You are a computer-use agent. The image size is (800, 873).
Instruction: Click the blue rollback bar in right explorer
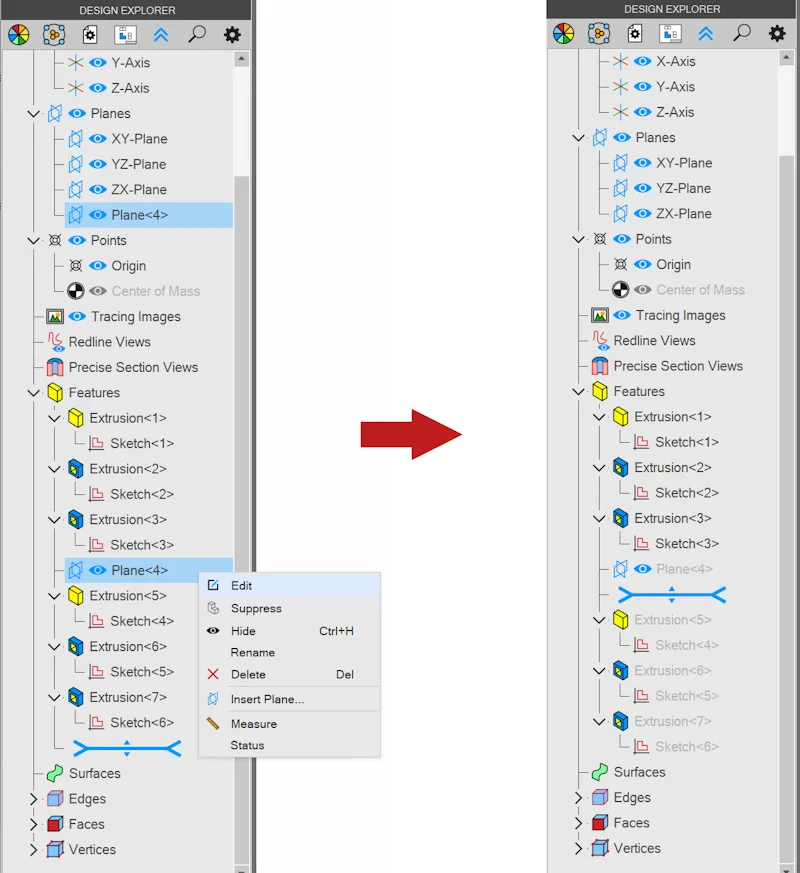click(672, 595)
